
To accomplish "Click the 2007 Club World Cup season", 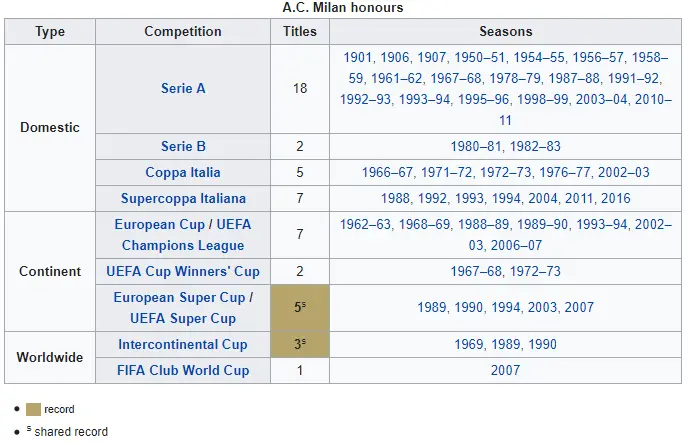I will tap(505, 370).
